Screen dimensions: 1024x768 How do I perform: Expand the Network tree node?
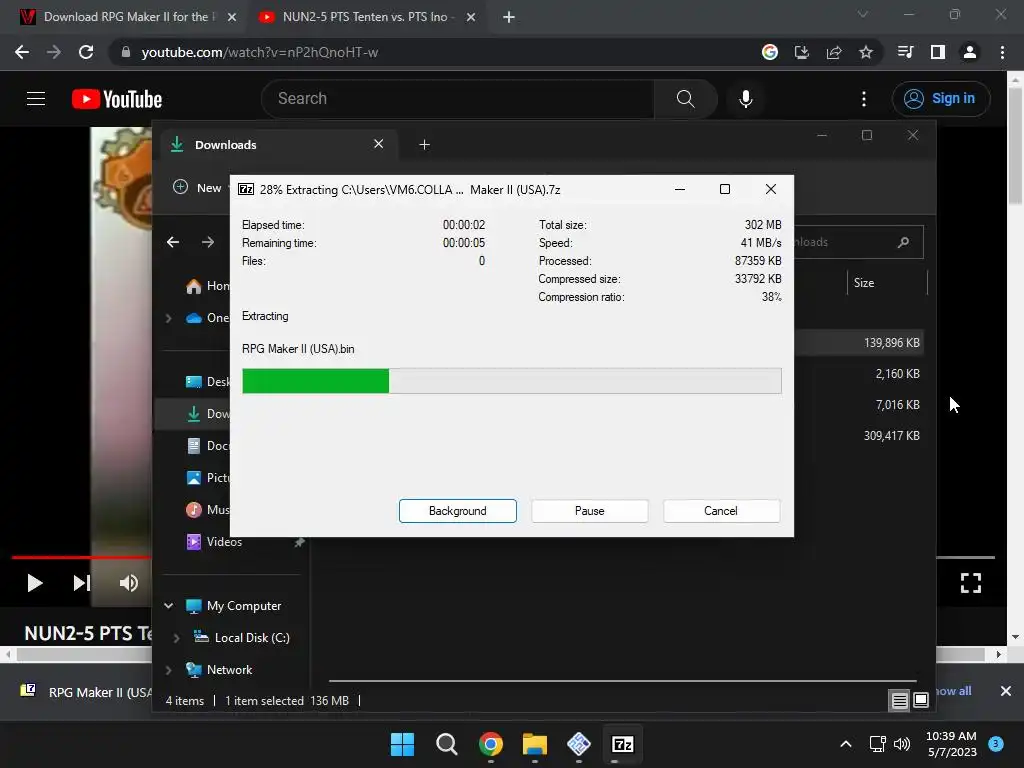(x=168, y=669)
